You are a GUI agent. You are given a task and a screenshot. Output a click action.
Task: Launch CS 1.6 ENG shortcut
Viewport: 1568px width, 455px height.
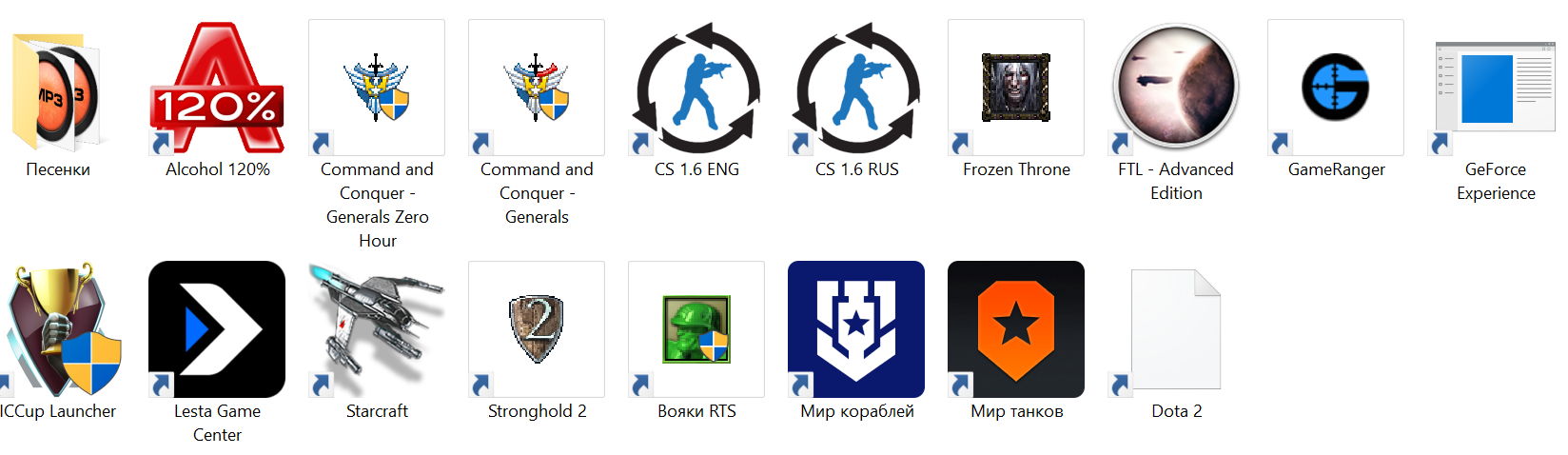pos(696,88)
